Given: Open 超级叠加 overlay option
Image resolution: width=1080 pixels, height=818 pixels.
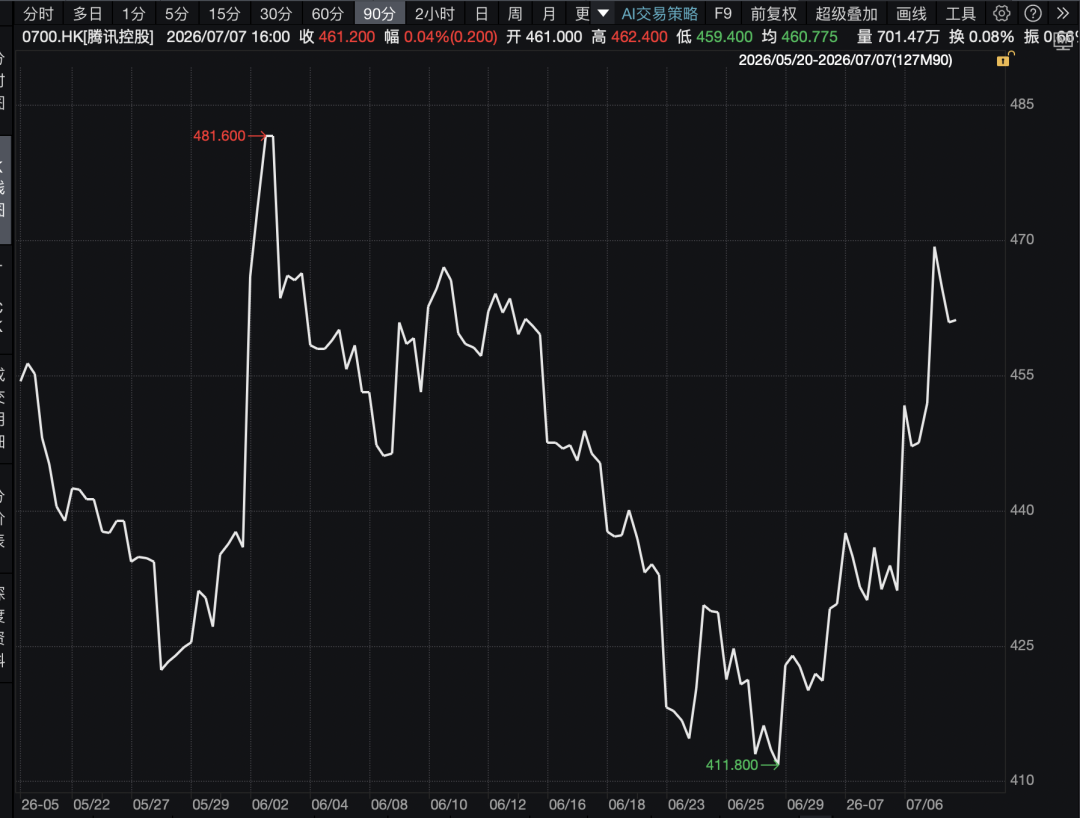Looking at the screenshot, I should click(x=847, y=13).
